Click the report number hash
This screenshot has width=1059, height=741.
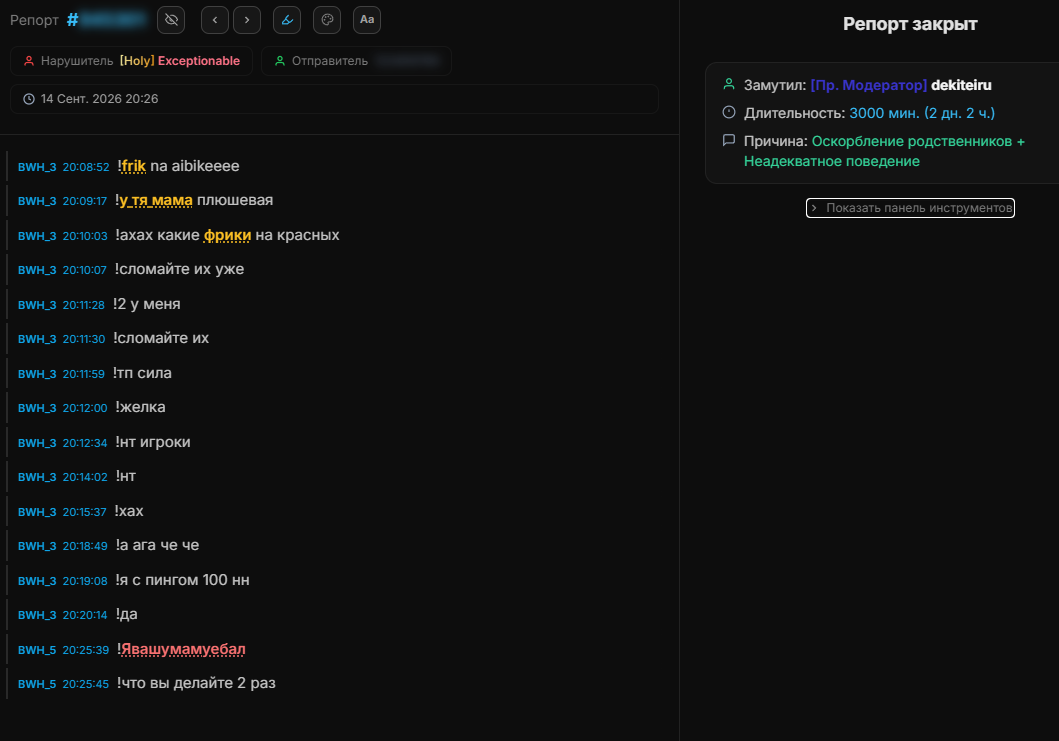[x=72, y=20]
